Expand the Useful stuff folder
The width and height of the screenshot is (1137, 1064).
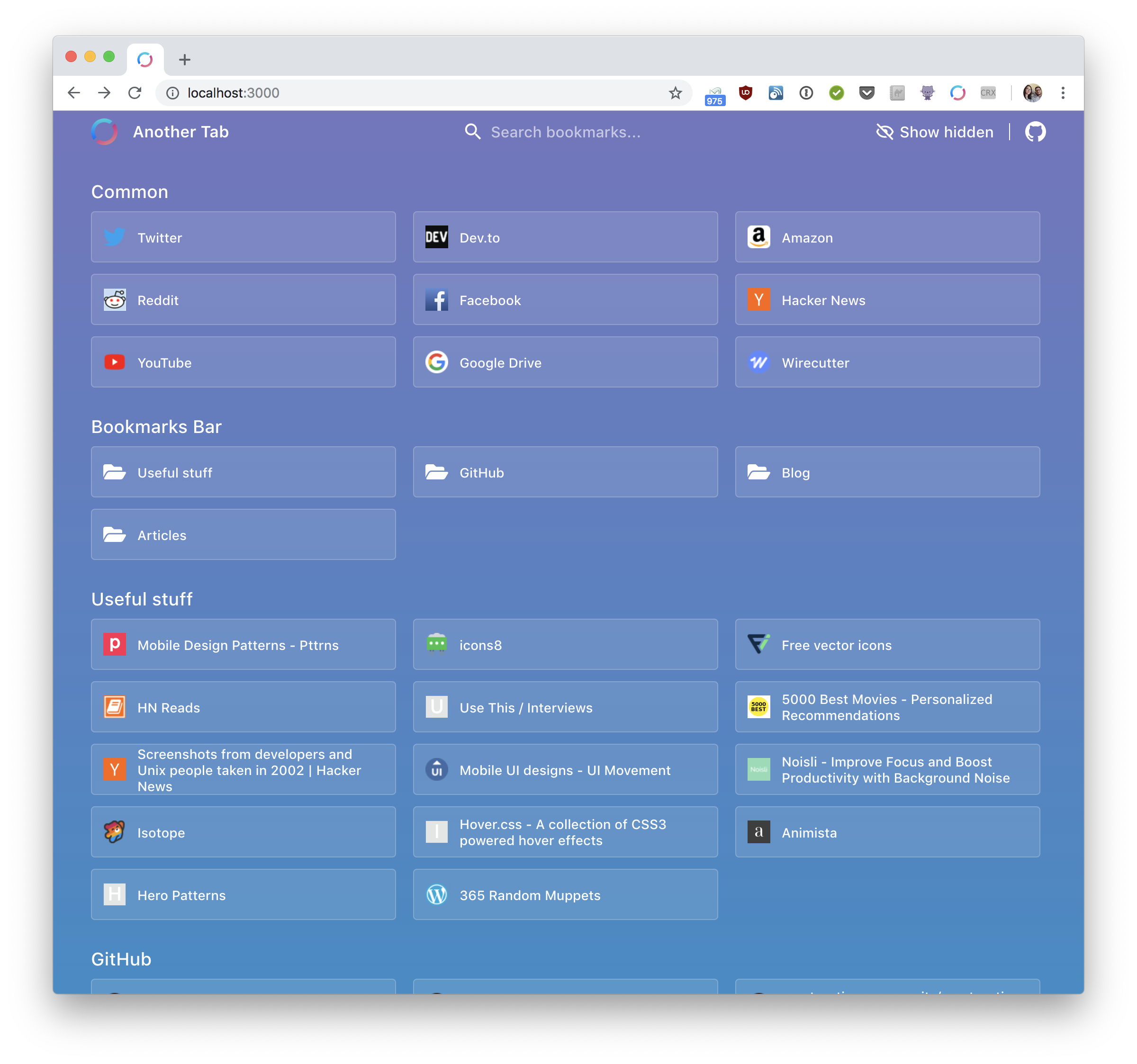[243, 472]
